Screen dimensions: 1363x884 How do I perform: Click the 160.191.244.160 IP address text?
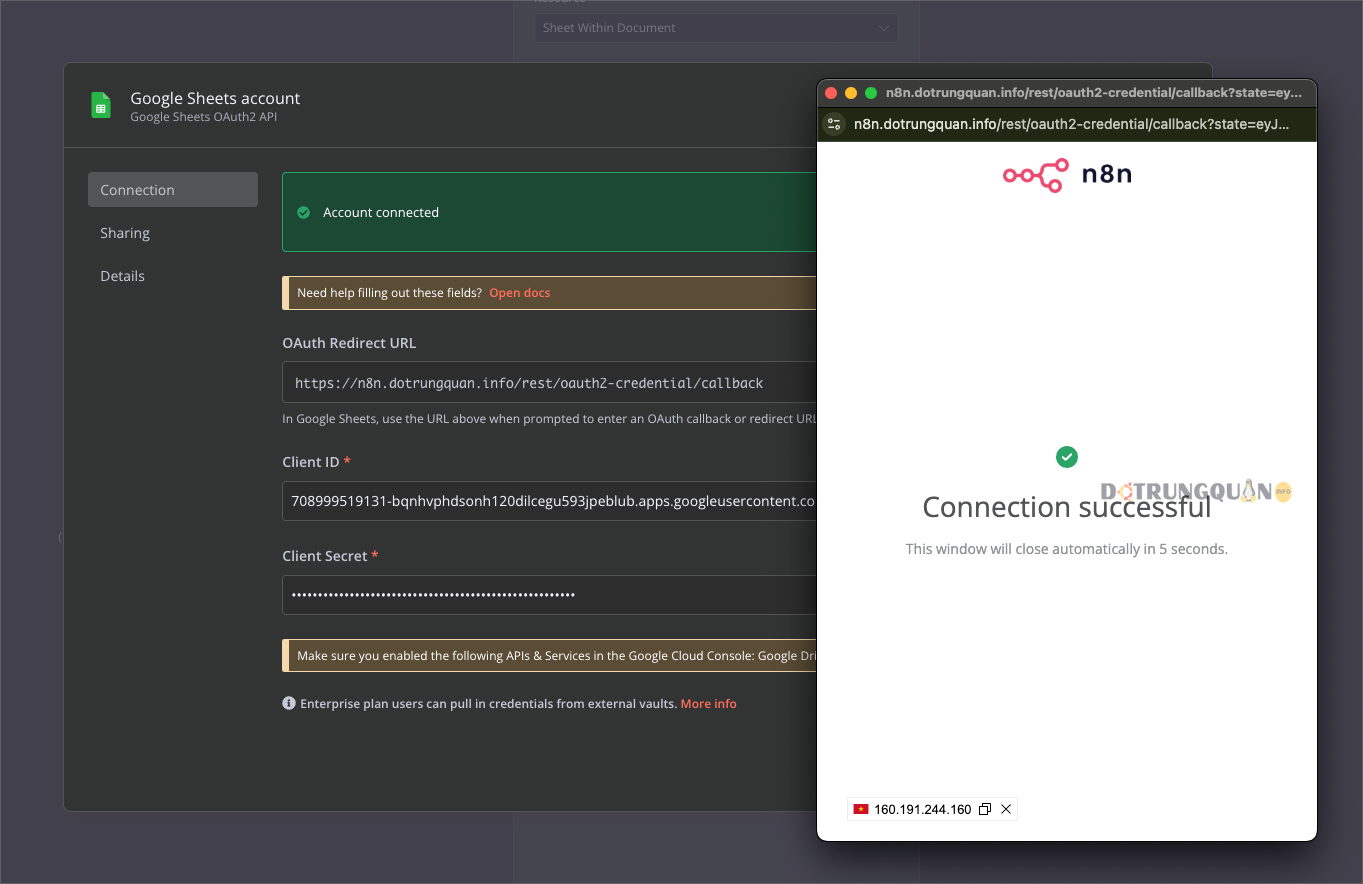tap(922, 809)
